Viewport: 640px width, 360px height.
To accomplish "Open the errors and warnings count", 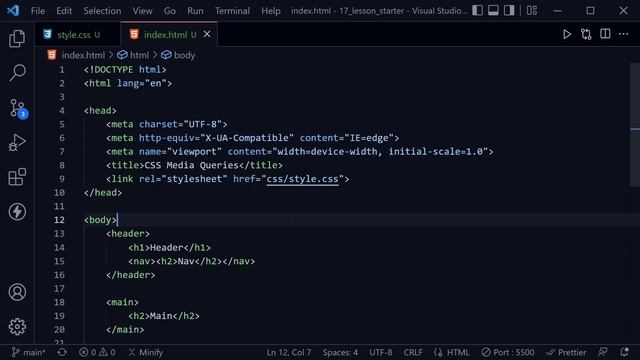I will tap(97, 352).
